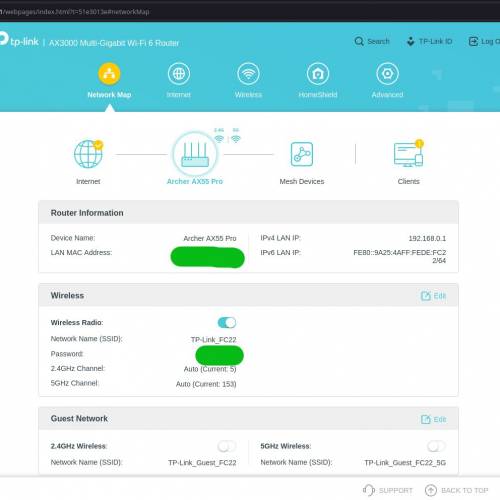This screenshot has height=500, width=500.
Task: Click the Device Name value Archer AX55 Pro
Action: coord(210,238)
